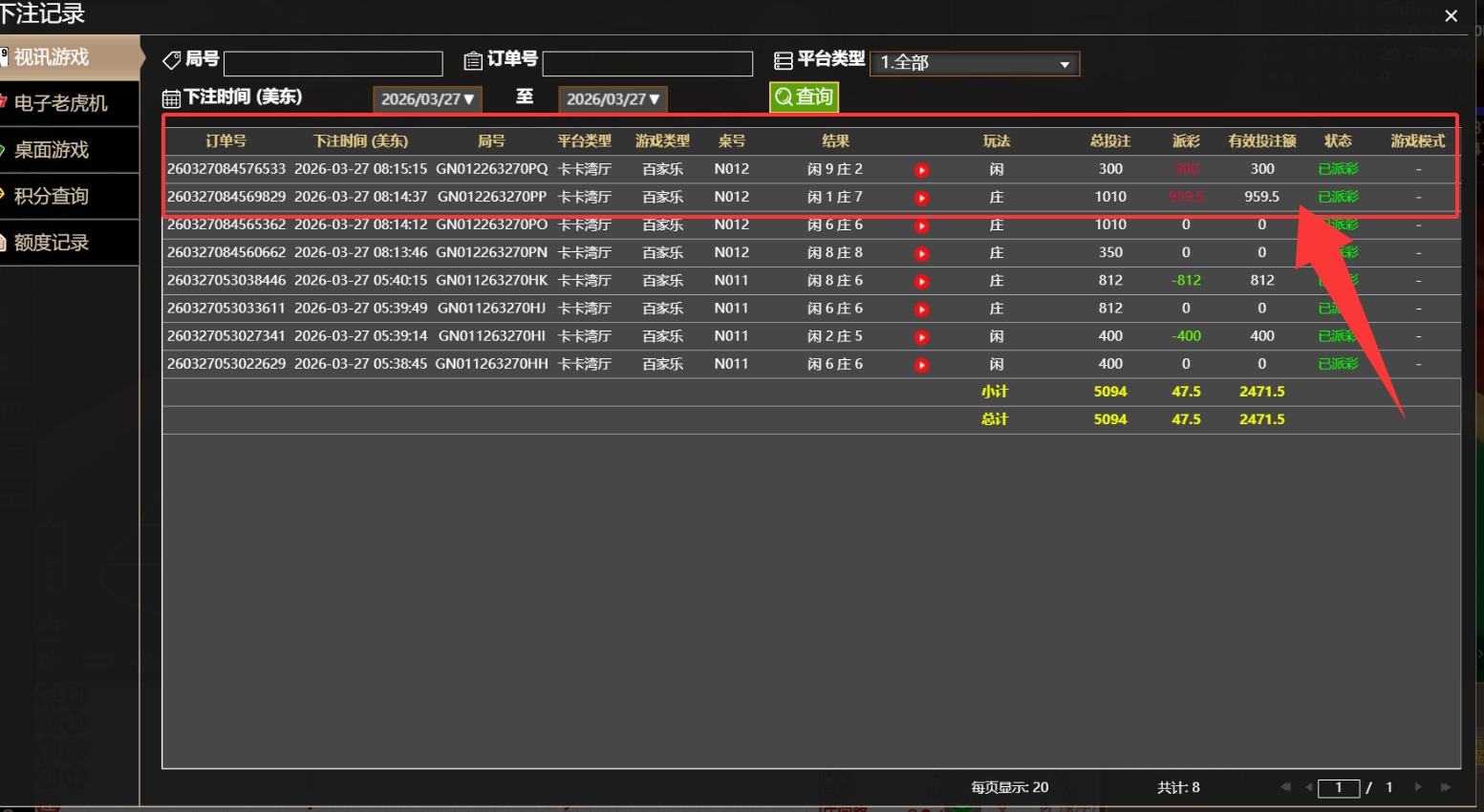
Task: Open 额度记录 in the sidebar
Action: point(52,243)
